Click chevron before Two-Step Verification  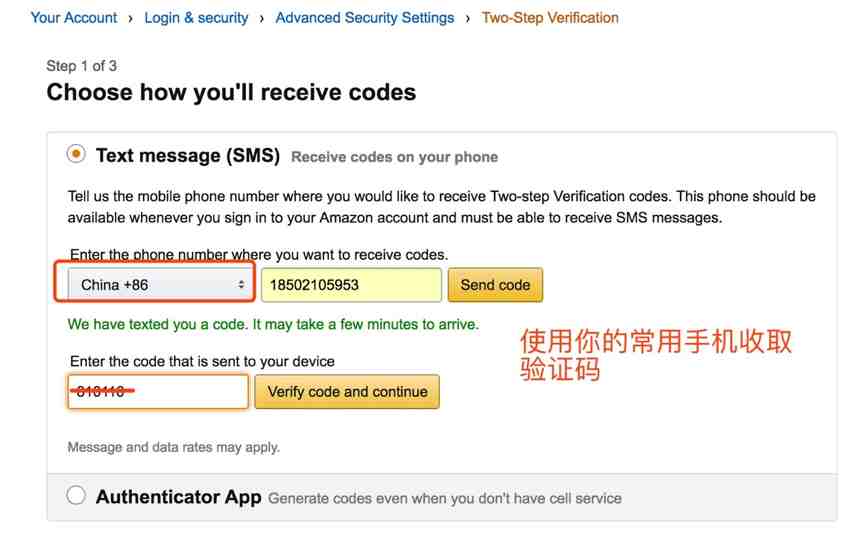[468, 19]
